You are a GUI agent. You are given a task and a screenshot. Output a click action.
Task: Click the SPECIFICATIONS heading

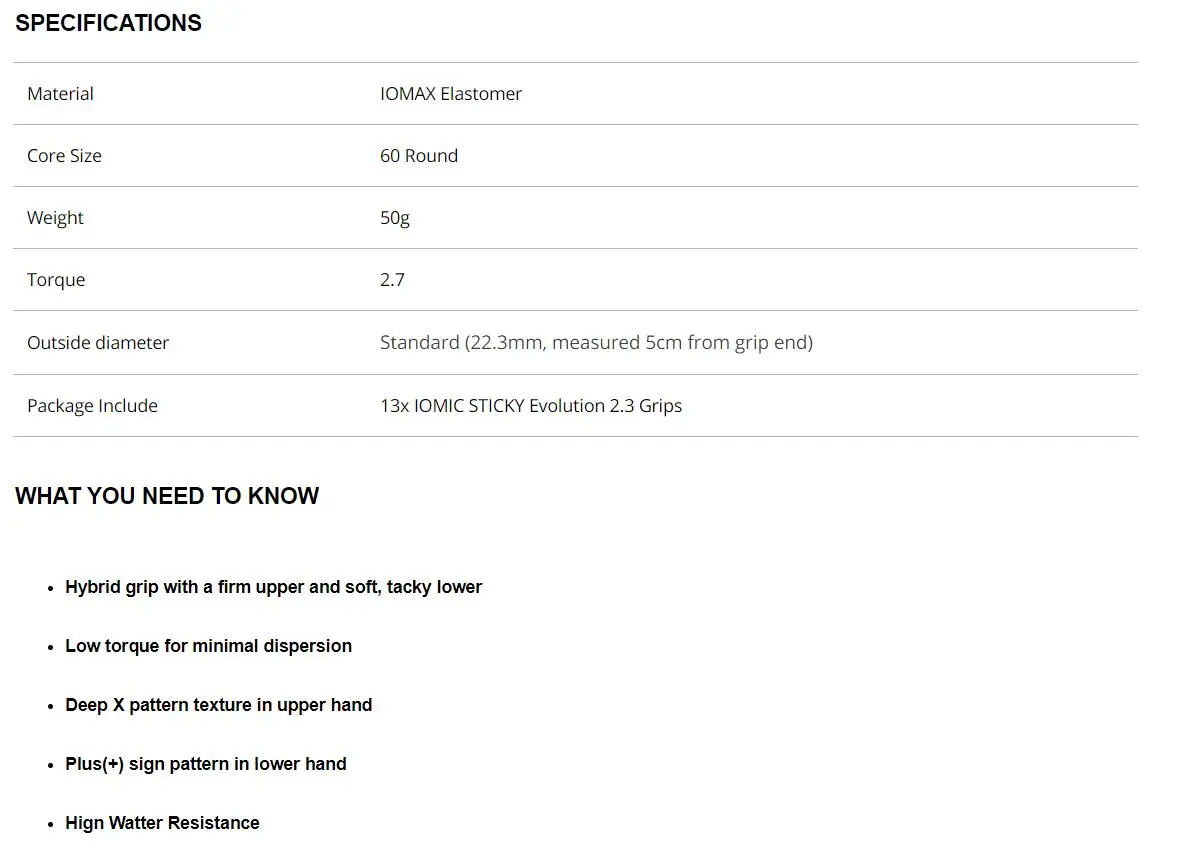108,23
